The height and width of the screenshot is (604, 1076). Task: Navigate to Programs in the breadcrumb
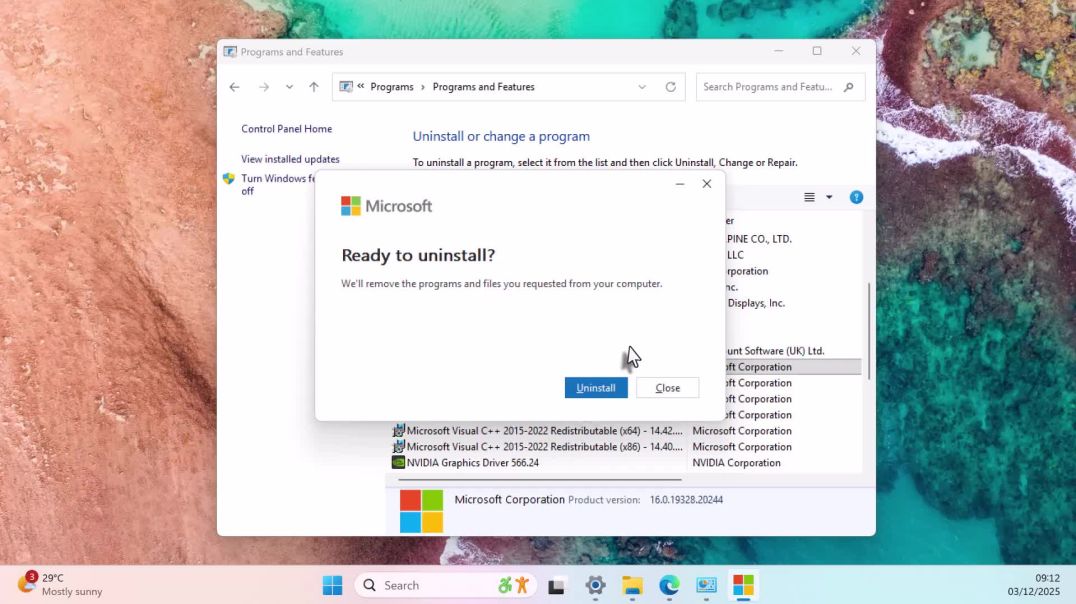pos(392,87)
